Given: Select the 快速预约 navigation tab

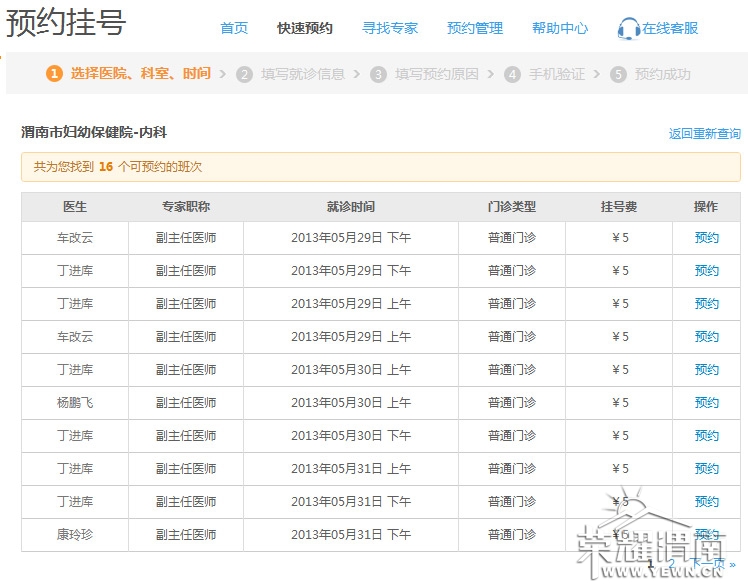Looking at the screenshot, I should tap(305, 28).
